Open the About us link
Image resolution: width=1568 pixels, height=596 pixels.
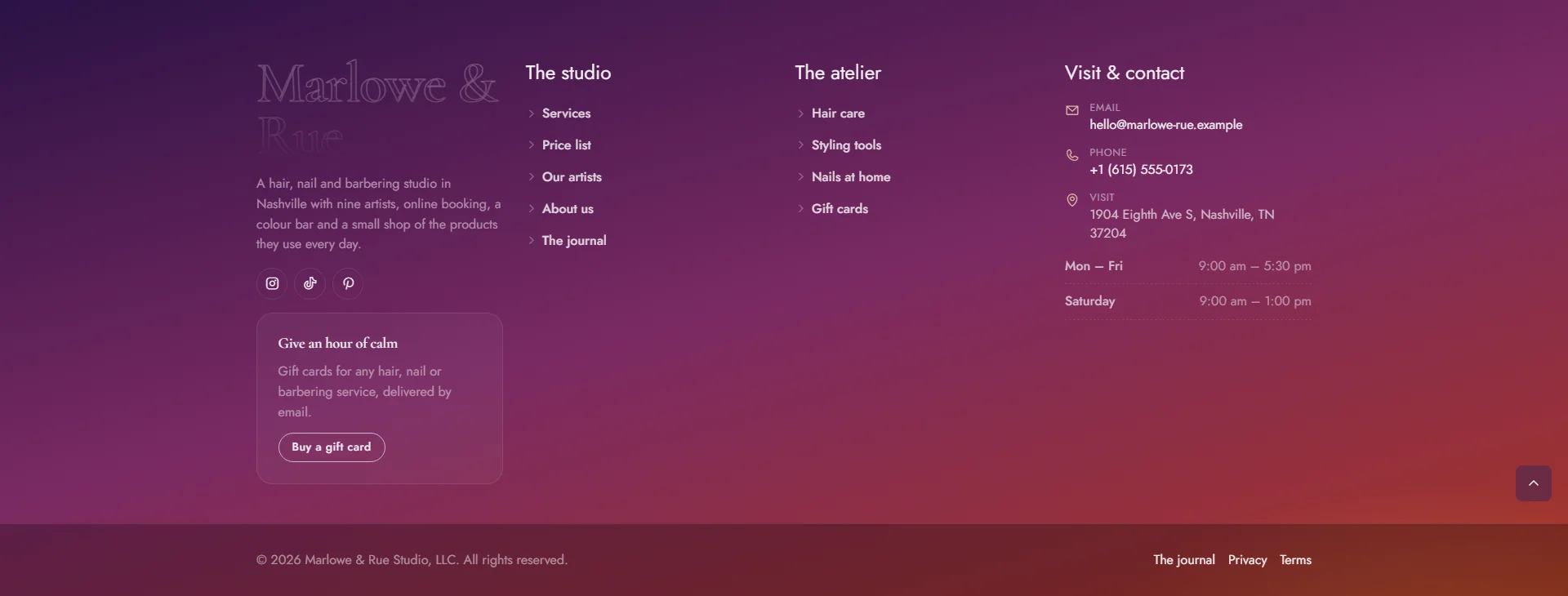(568, 209)
